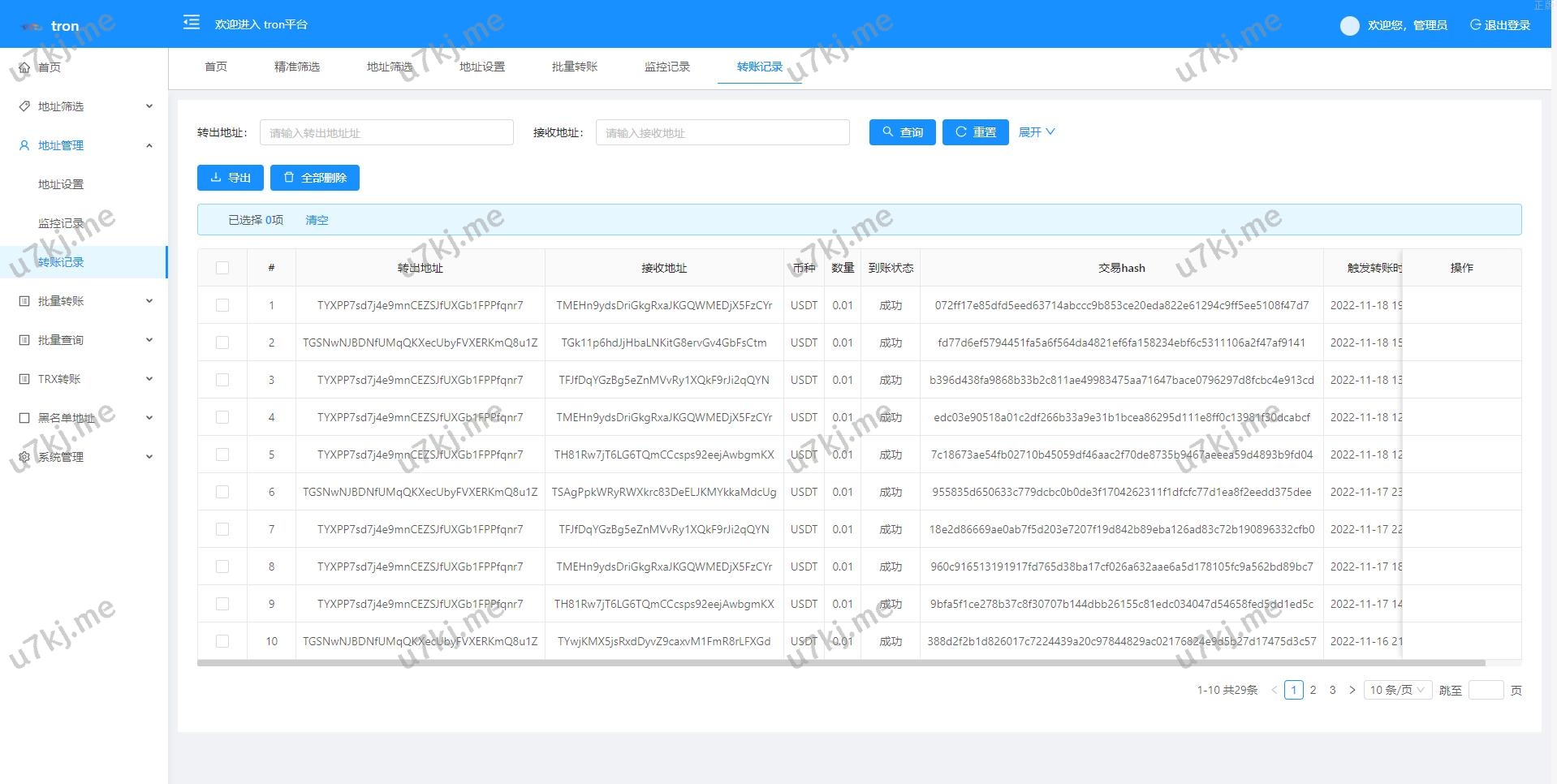Click the 清空 link to clear selection

(x=317, y=219)
